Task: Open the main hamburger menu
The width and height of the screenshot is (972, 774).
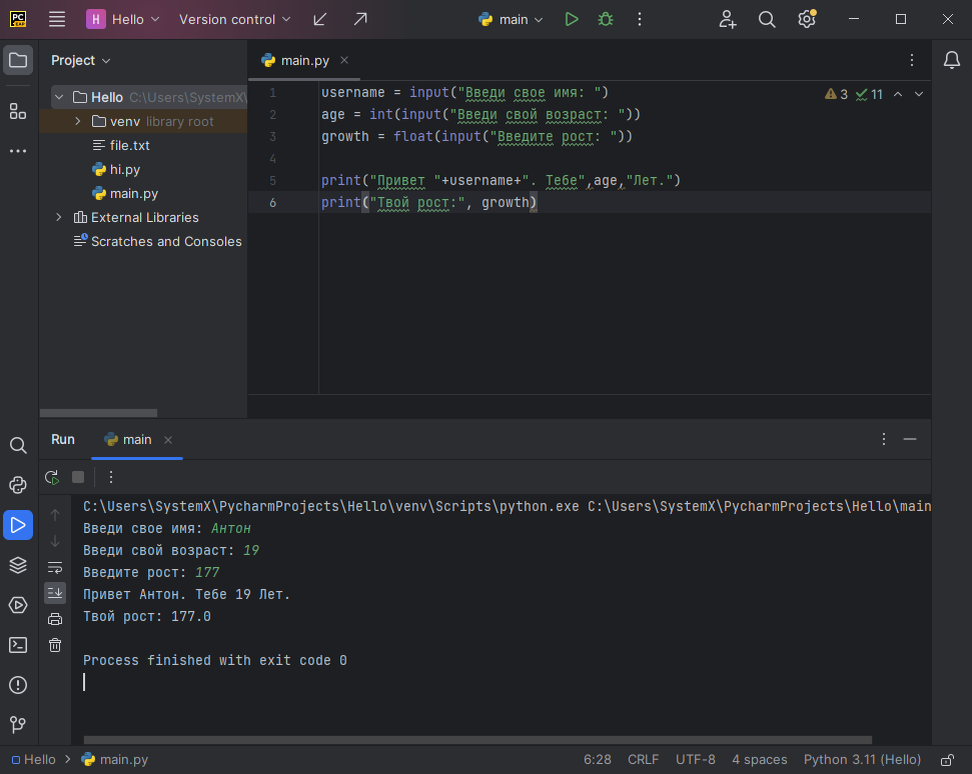Action: click(x=57, y=19)
